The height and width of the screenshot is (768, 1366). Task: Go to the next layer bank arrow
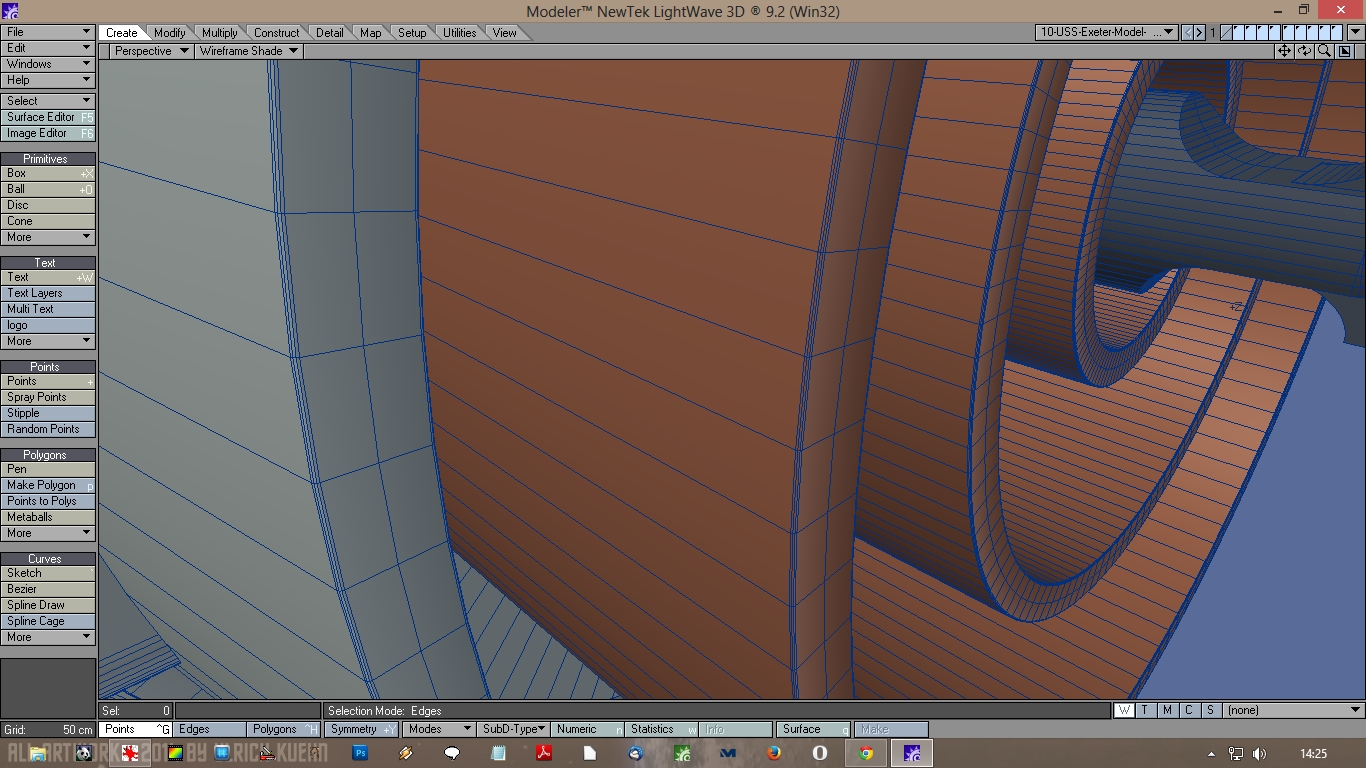click(x=1199, y=33)
